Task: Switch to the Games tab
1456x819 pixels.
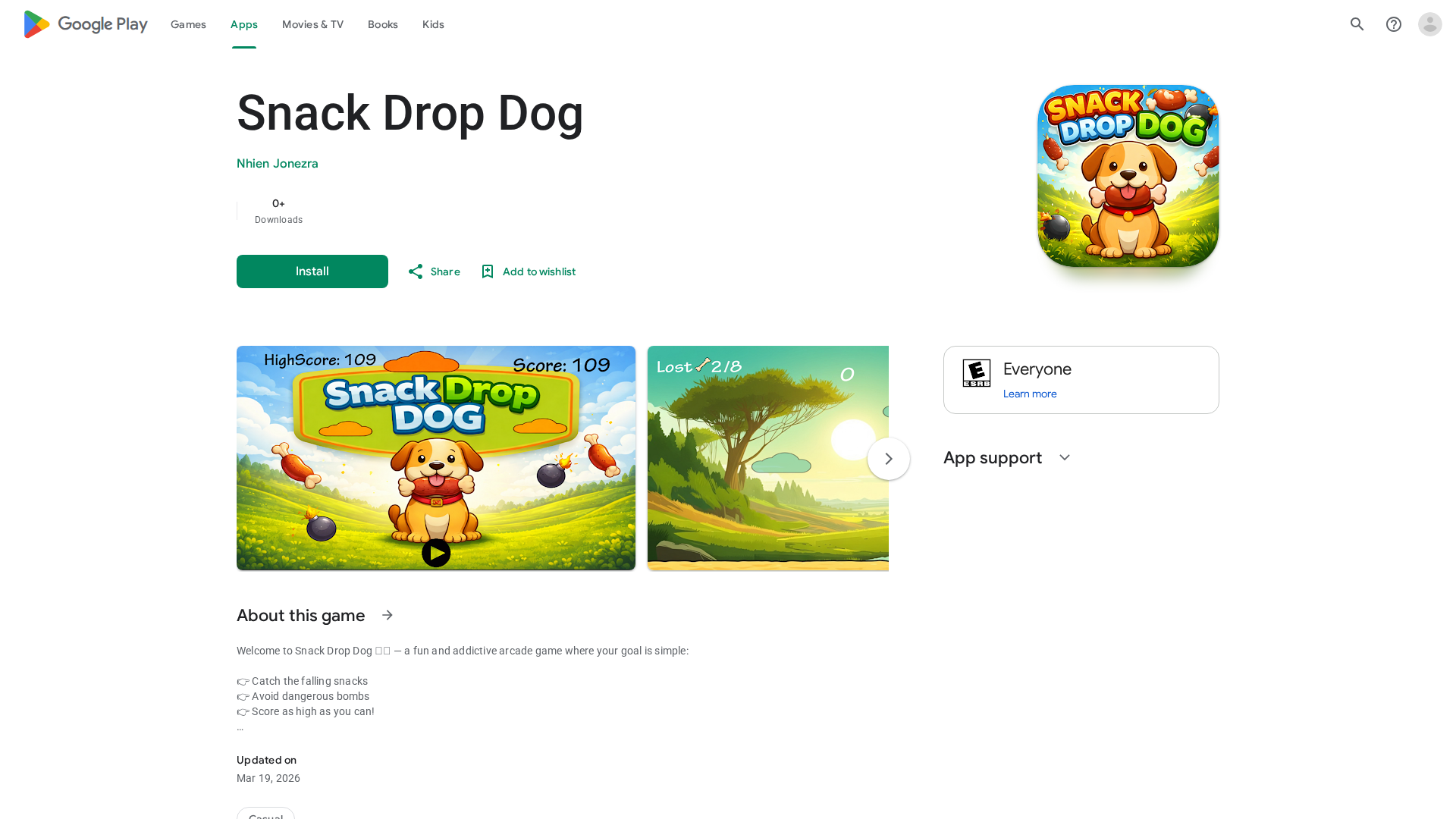Action: (x=188, y=24)
